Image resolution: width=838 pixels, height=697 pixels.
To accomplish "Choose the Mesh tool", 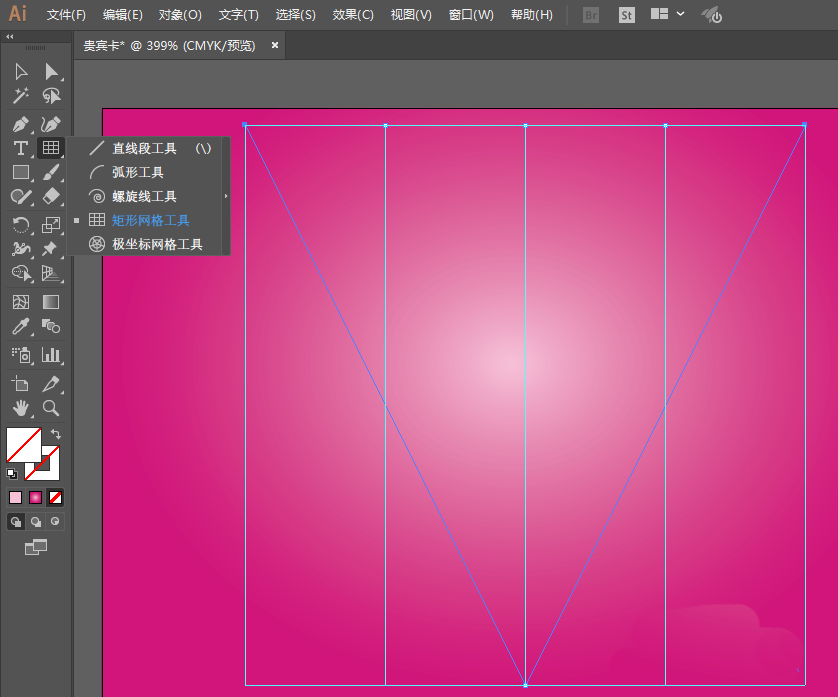I will tap(21, 302).
